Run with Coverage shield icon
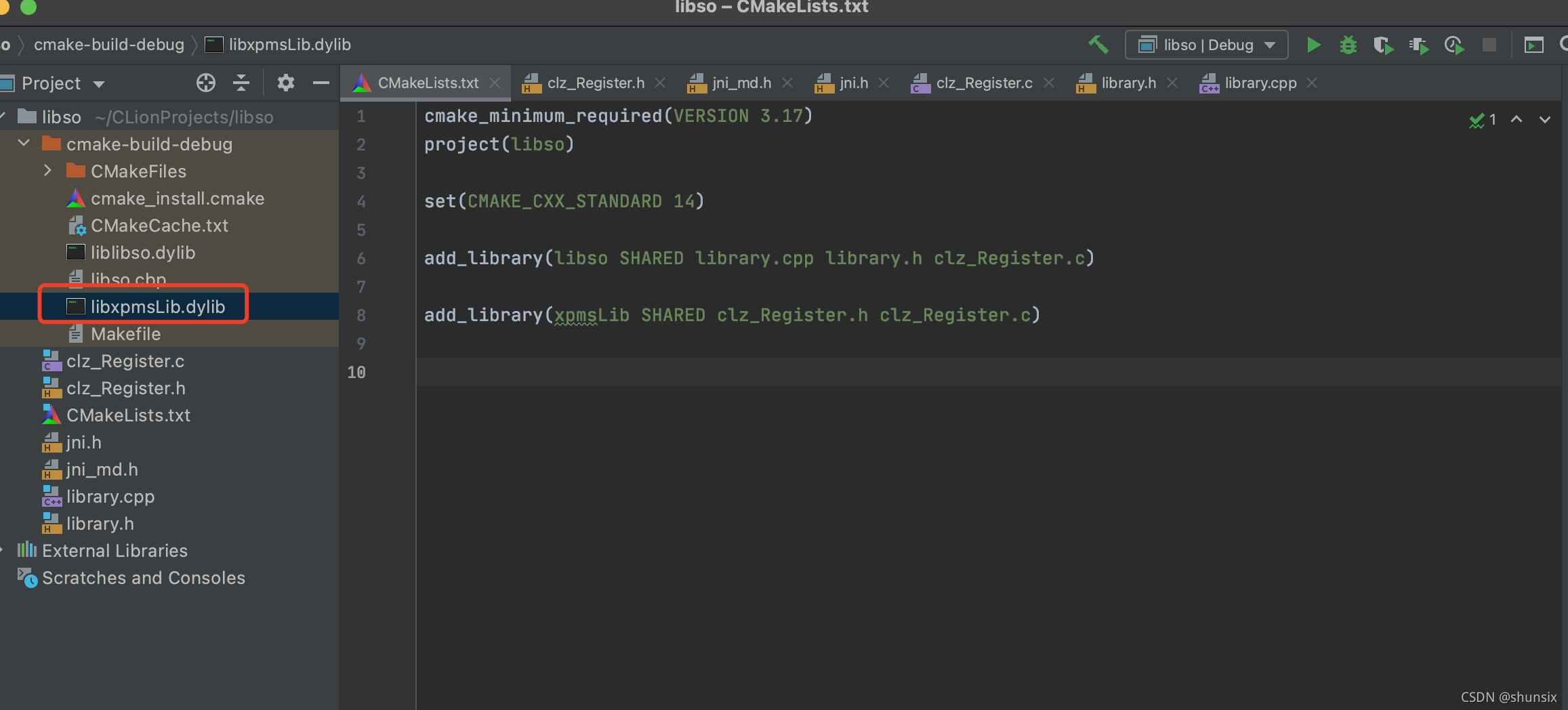Image resolution: width=1568 pixels, height=710 pixels. click(1383, 45)
